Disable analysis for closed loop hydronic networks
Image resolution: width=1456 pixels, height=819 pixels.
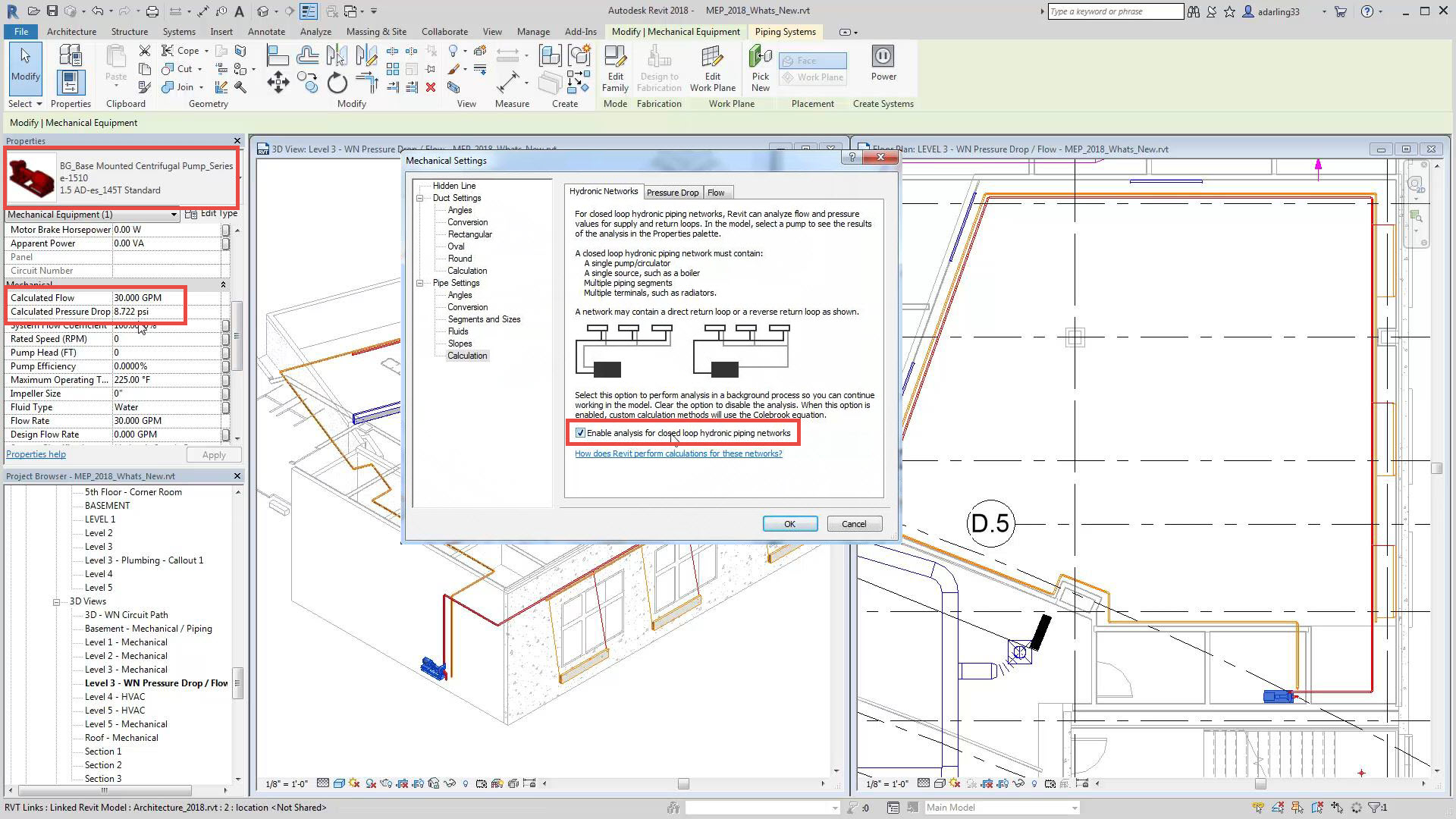tap(581, 433)
